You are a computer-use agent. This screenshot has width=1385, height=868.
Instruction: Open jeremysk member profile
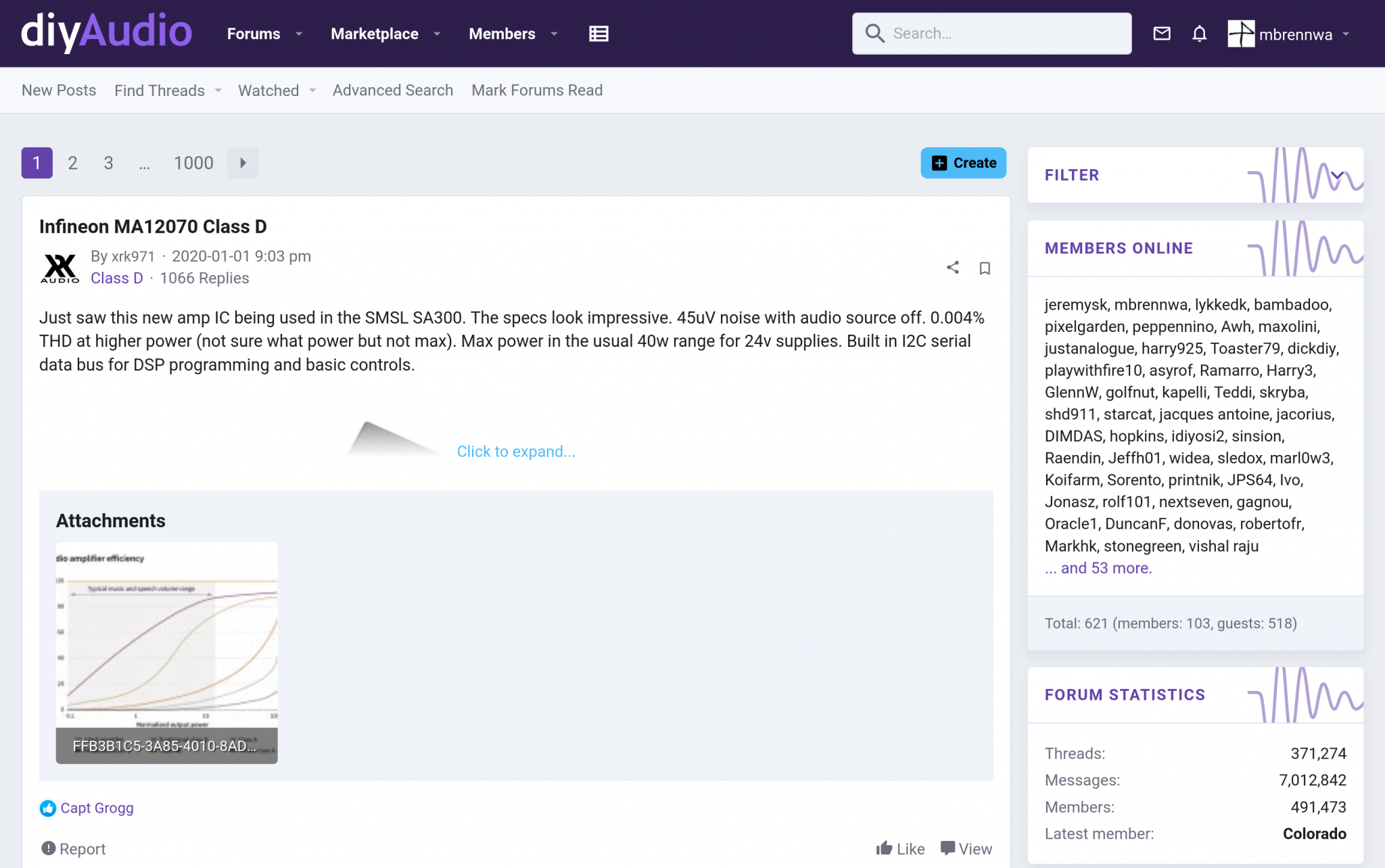pos(1075,304)
